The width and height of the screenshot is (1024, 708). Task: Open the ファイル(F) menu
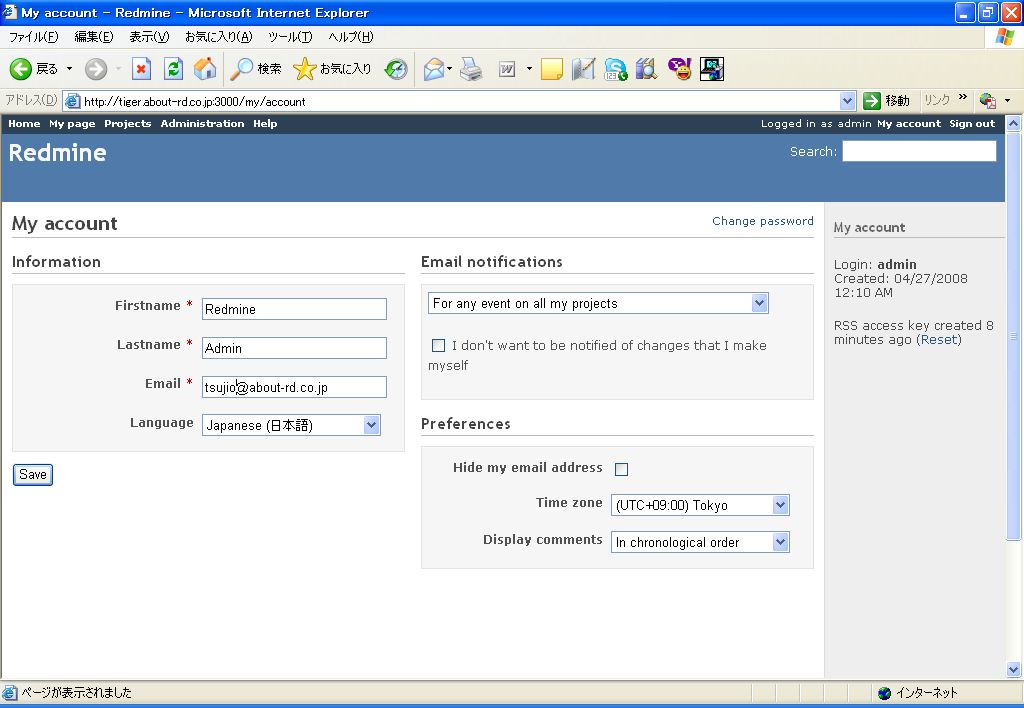pyautogui.click(x=33, y=37)
